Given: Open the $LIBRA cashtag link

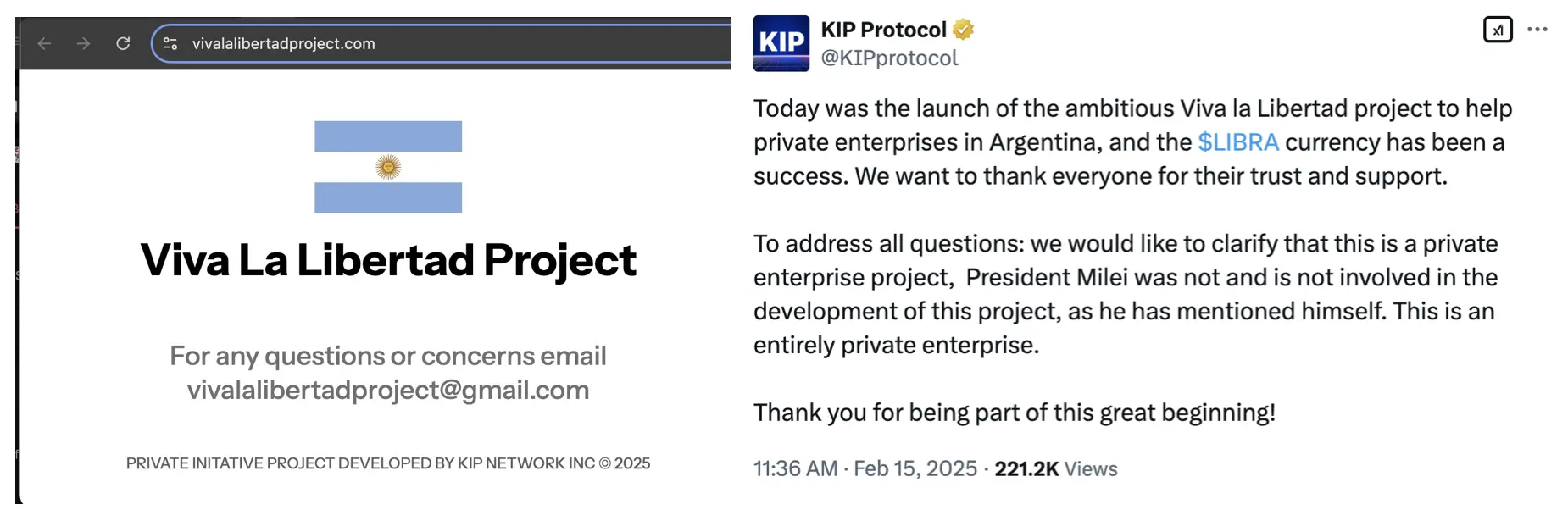Looking at the screenshot, I should [x=1237, y=142].
